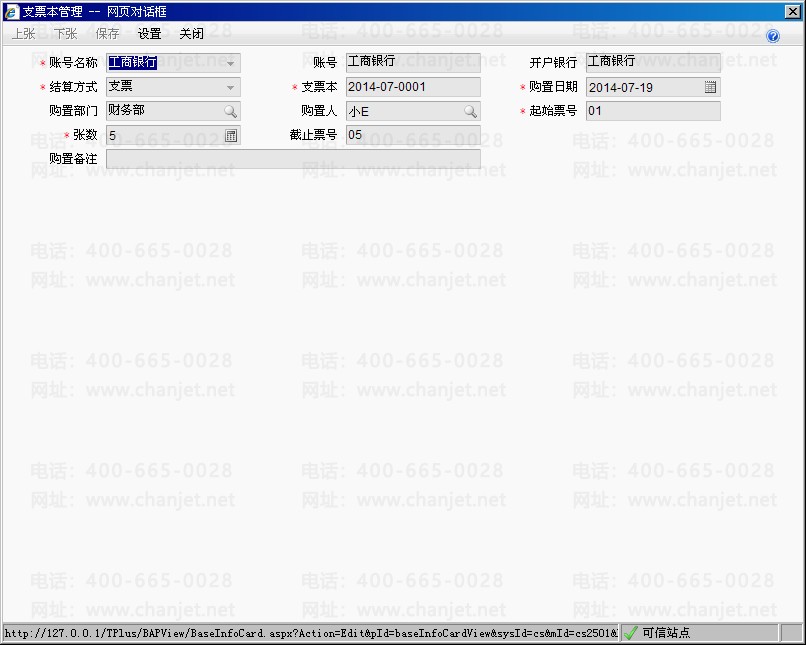Go to next record 下张
806x645 pixels.
[65, 34]
